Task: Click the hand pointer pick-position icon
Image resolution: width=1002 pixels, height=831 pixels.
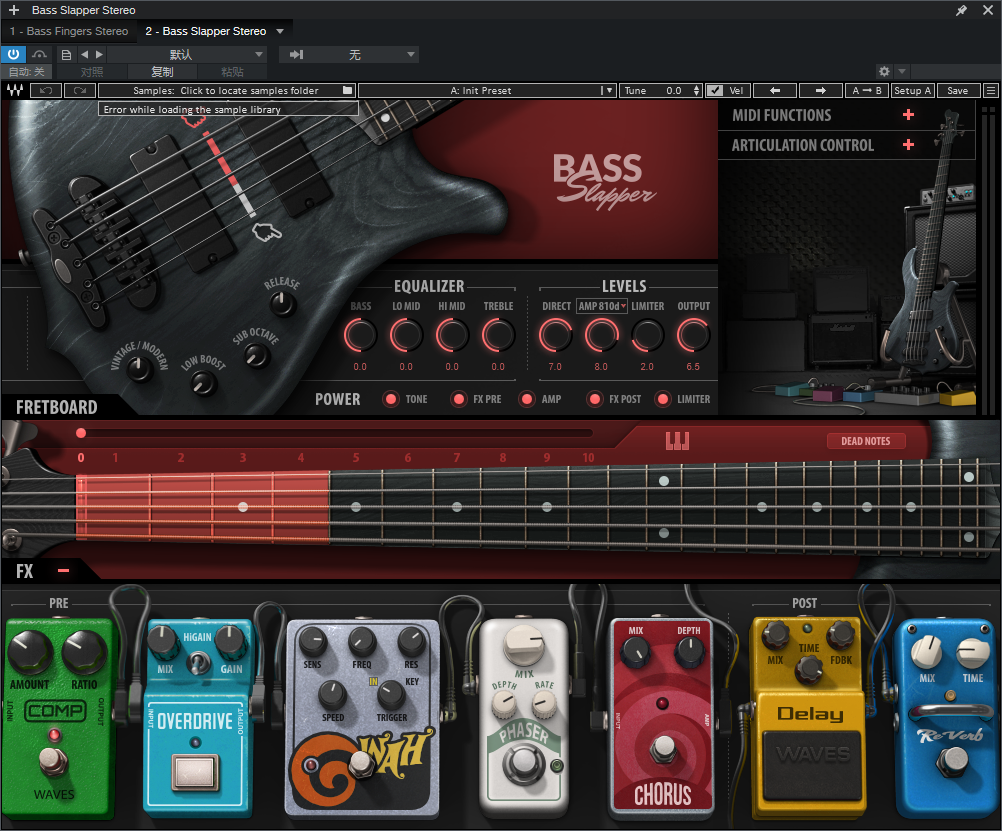Action: [266, 232]
